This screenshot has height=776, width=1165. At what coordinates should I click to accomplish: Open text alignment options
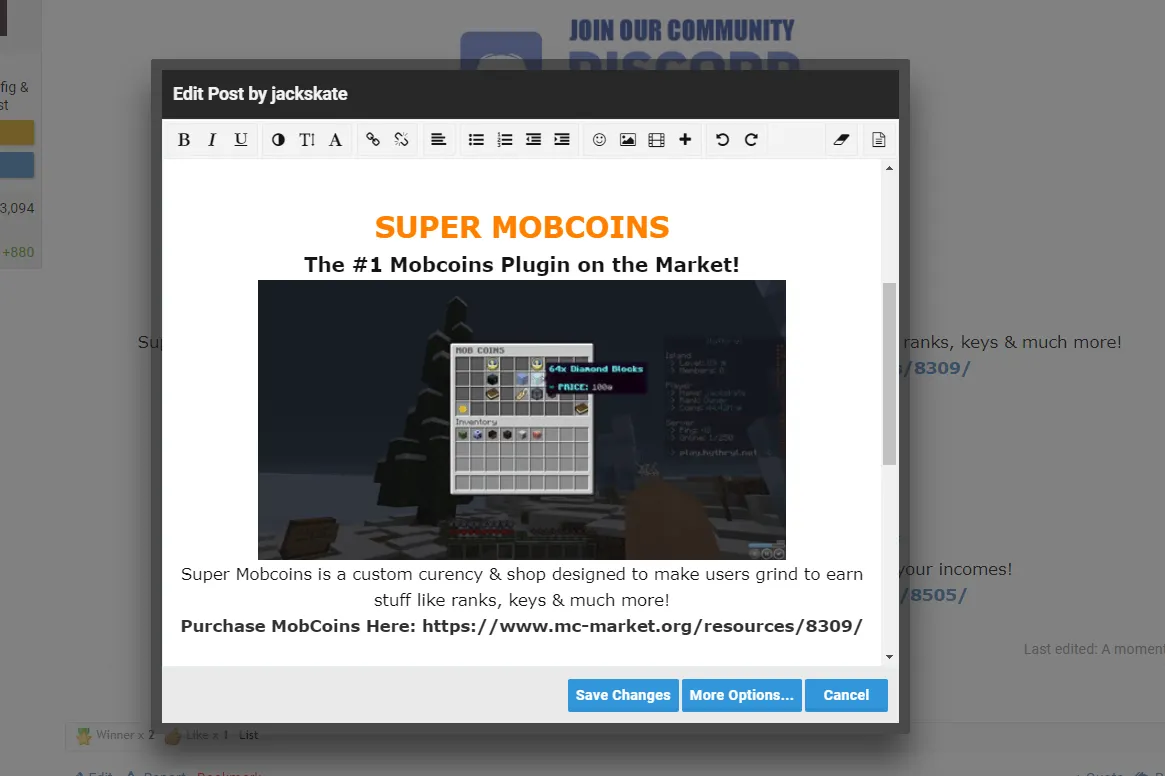point(438,140)
